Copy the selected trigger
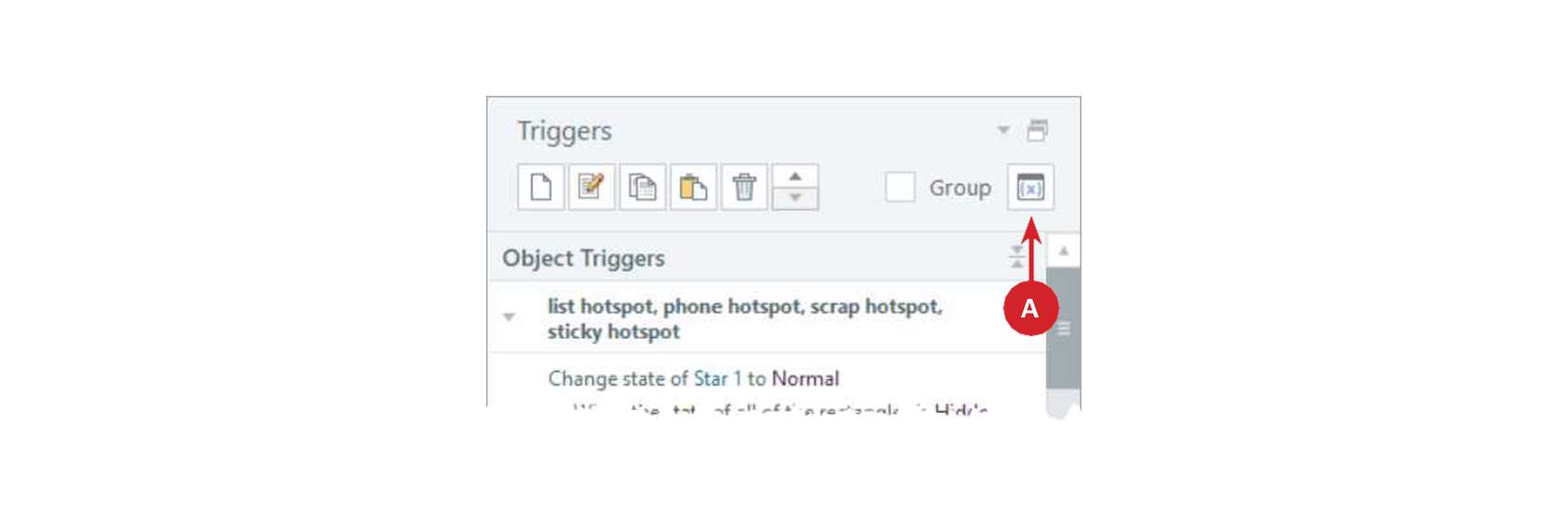 click(x=642, y=187)
